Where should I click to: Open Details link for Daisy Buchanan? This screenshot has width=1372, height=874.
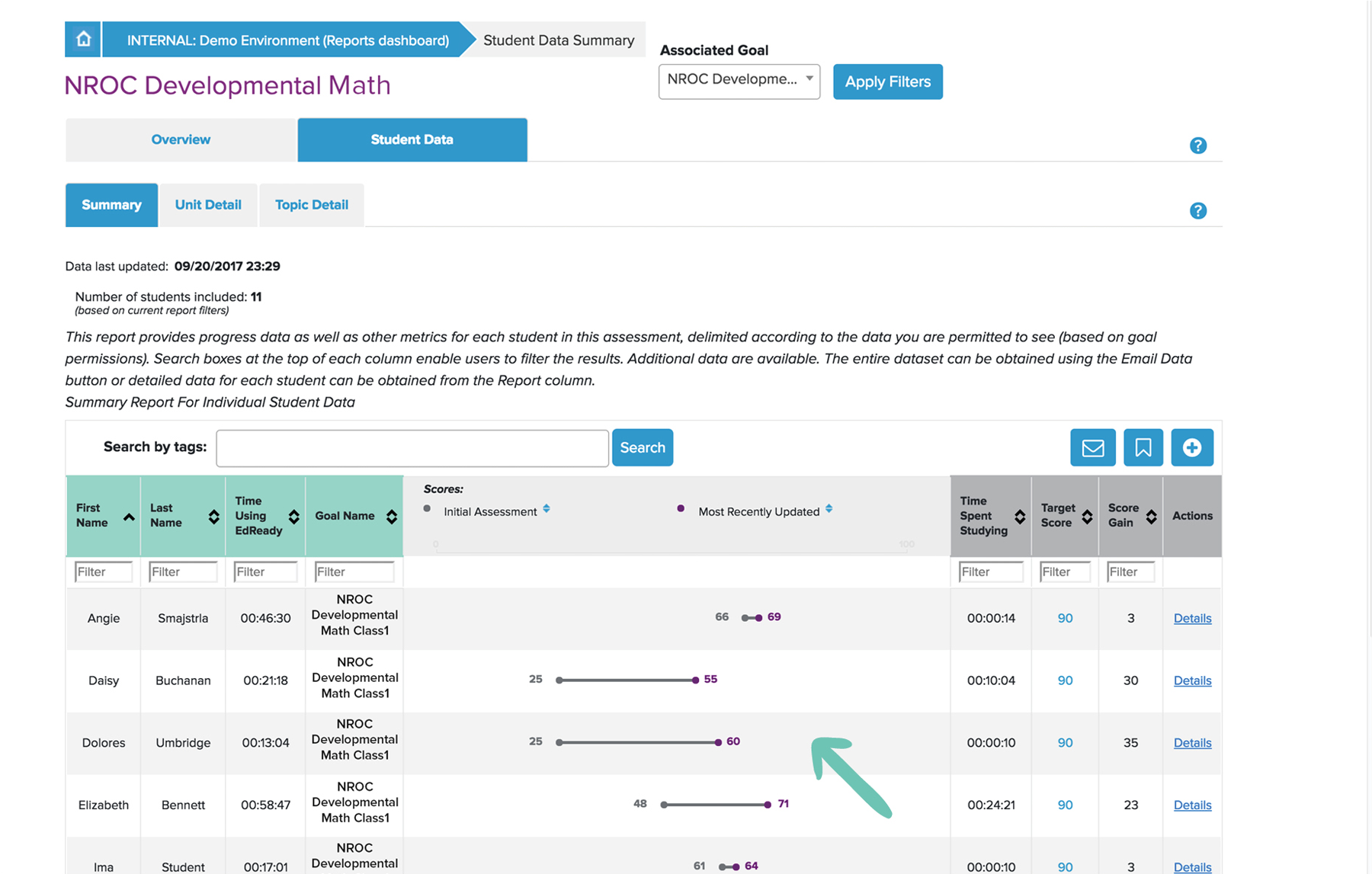[1192, 680]
